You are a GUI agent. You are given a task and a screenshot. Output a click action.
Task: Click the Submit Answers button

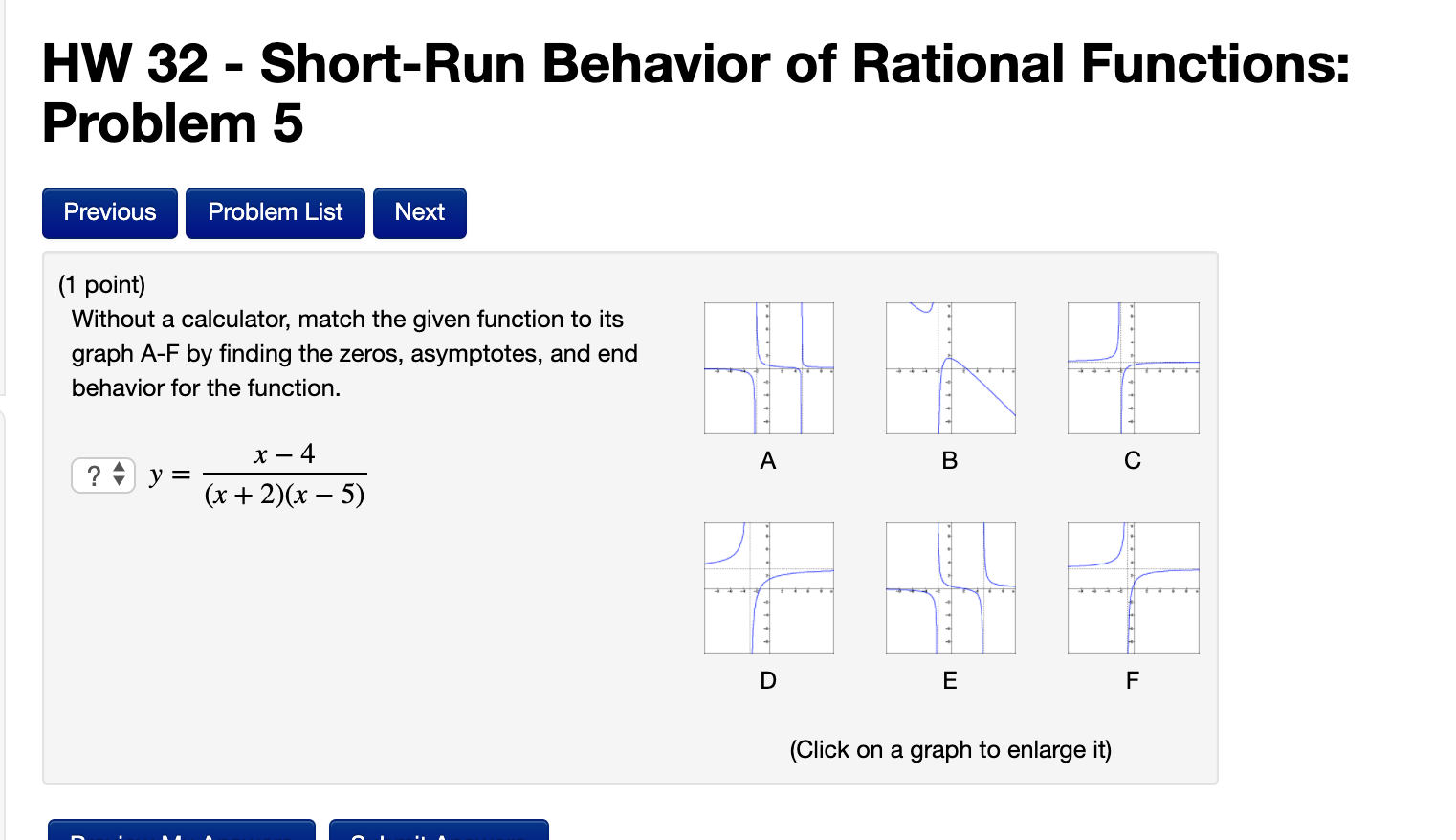[x=438, y=830]
